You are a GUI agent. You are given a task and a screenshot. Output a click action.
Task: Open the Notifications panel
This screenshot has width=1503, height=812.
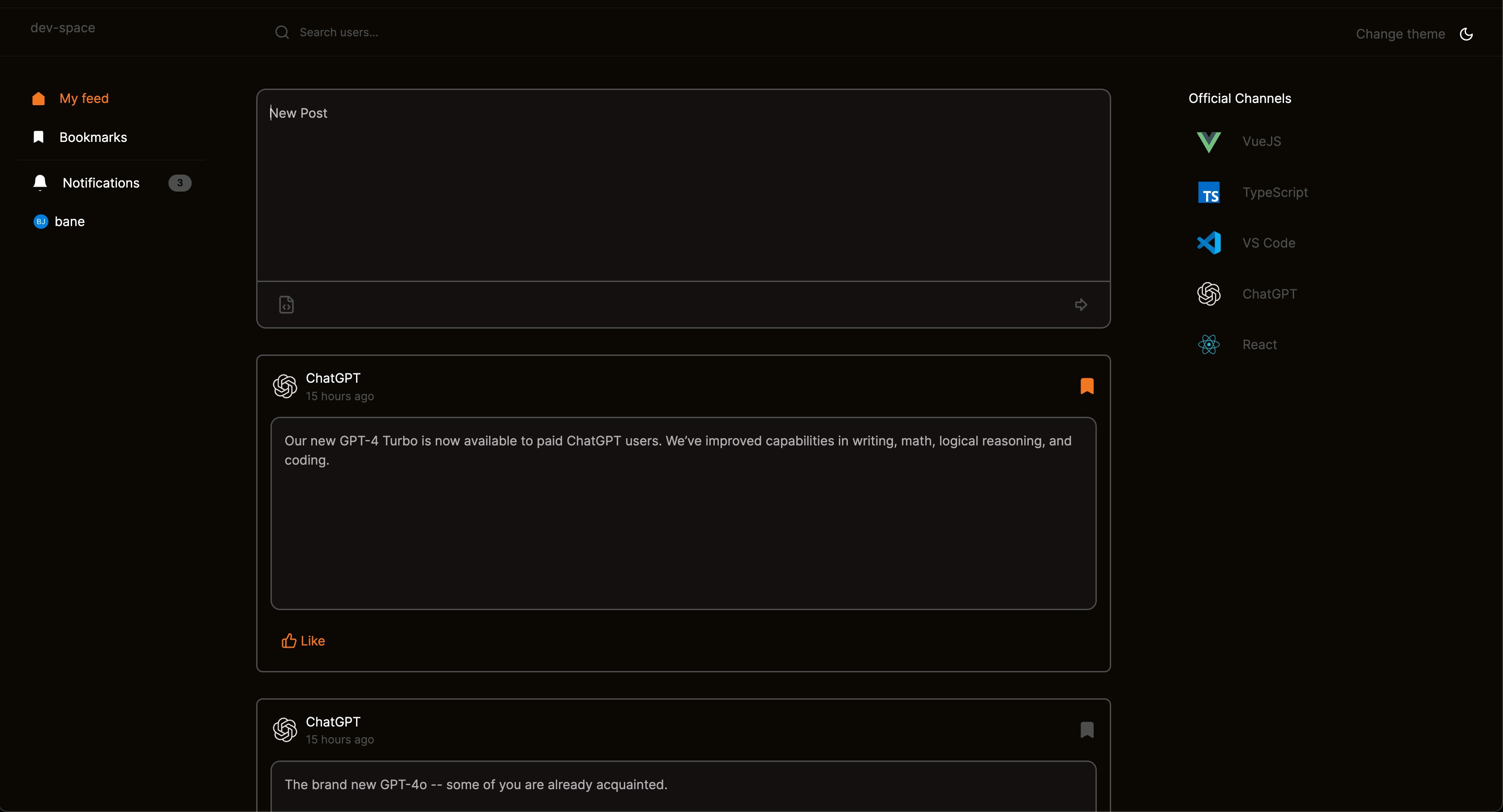click(x=100, y=182)
